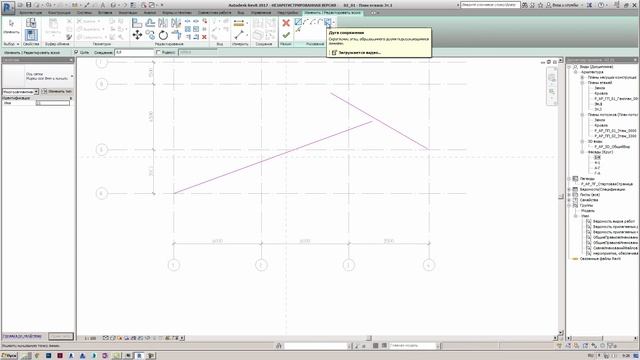
Task: Click the search field in title bar
Action: pos(490,5)
